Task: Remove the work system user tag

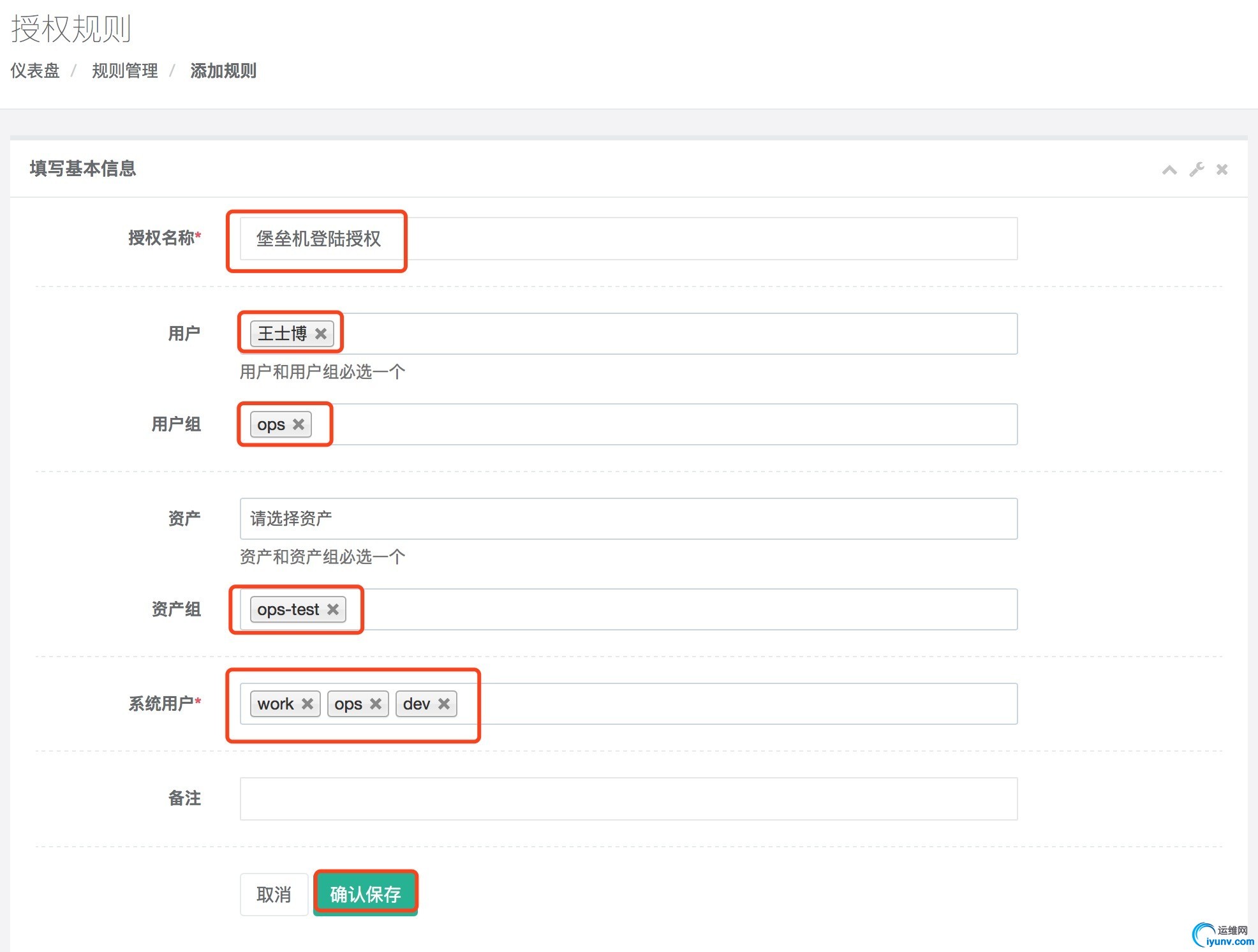Action: (x=307, y=704)
